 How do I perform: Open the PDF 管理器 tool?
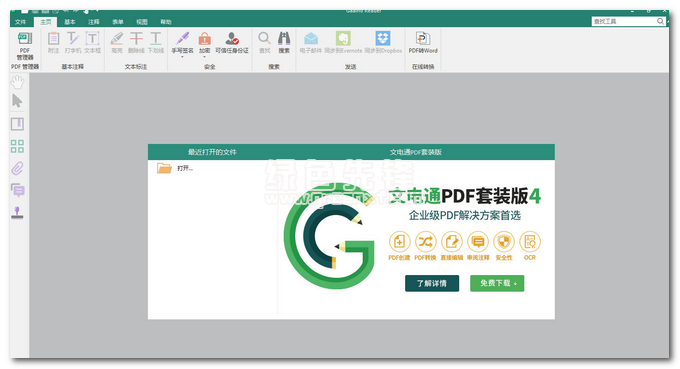[25, 45]
